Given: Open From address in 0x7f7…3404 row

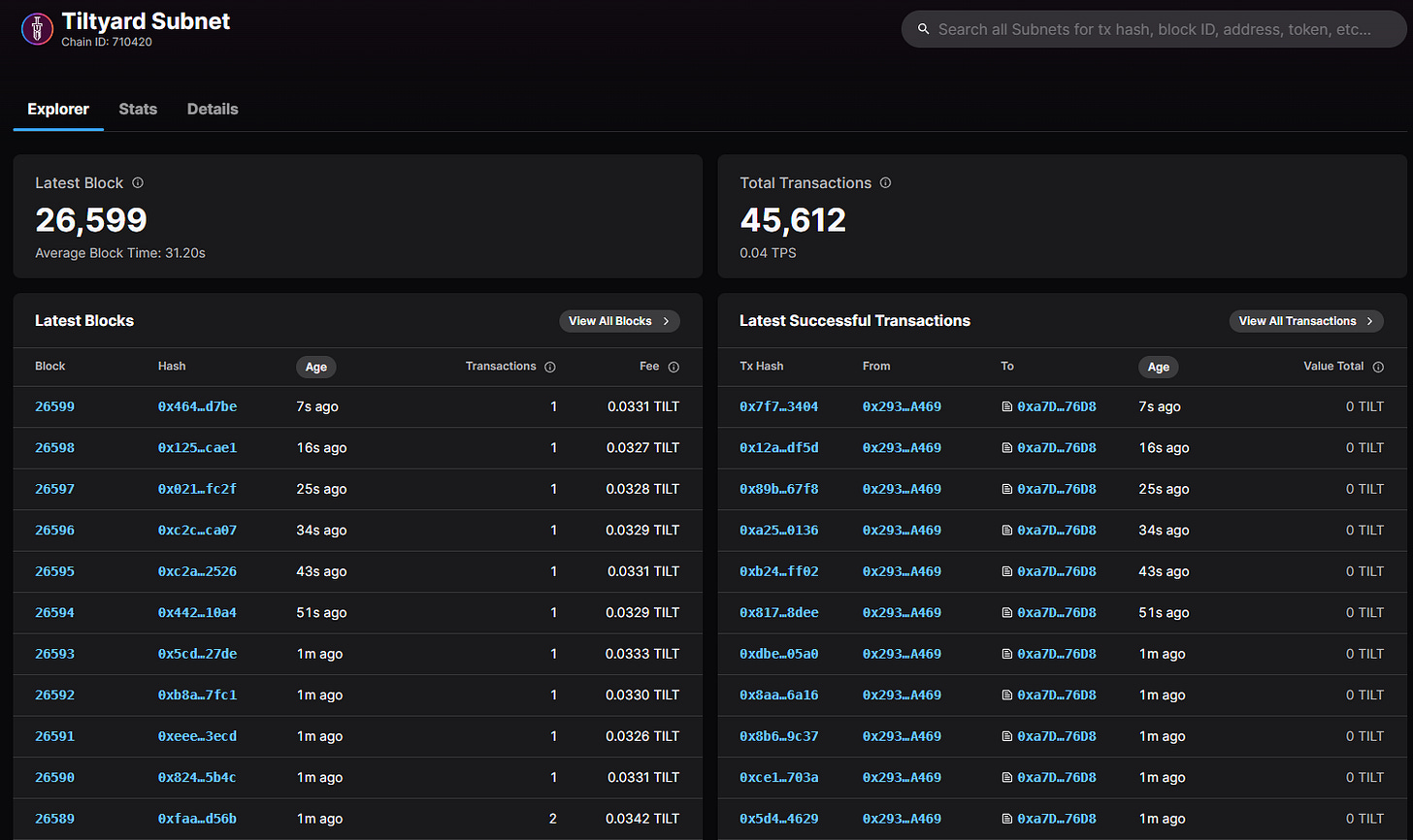Looking at the screenshot, I should pos(902,406).
